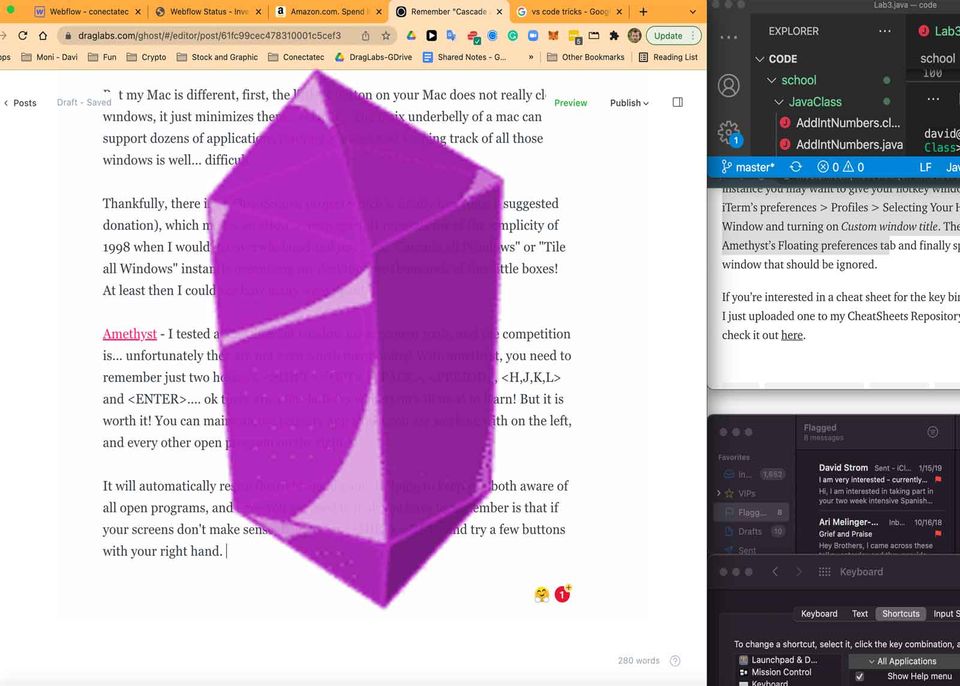This screenshot has width=960, height=686.
Task: Click the sync changes icon in status bar
Action: [x=795, y=167]
